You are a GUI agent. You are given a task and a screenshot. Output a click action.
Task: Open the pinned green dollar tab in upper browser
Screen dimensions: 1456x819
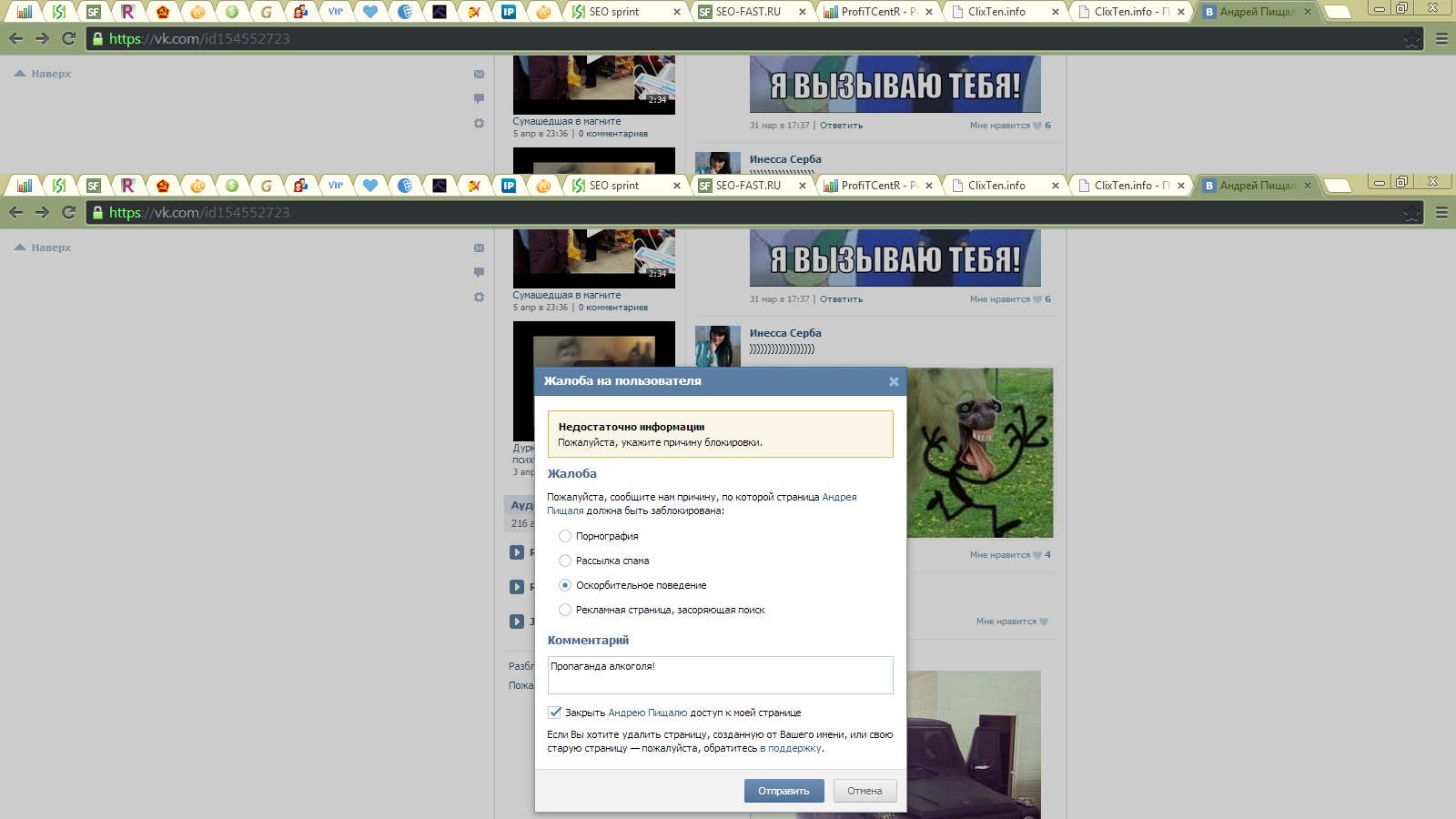(232, 12)
